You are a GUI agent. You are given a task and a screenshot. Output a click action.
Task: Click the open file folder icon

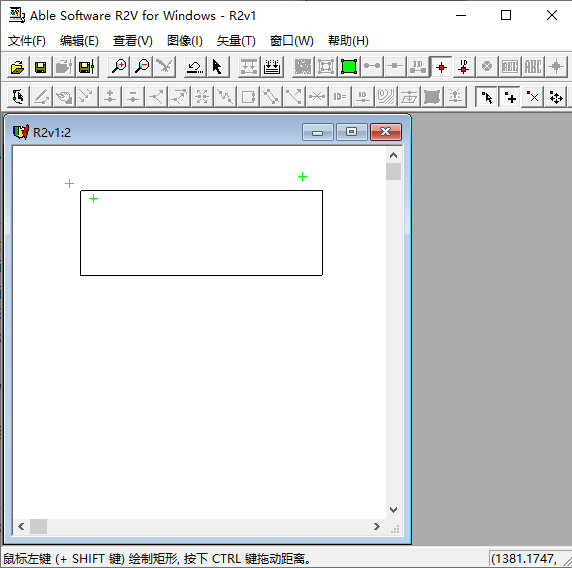(18, 67)
